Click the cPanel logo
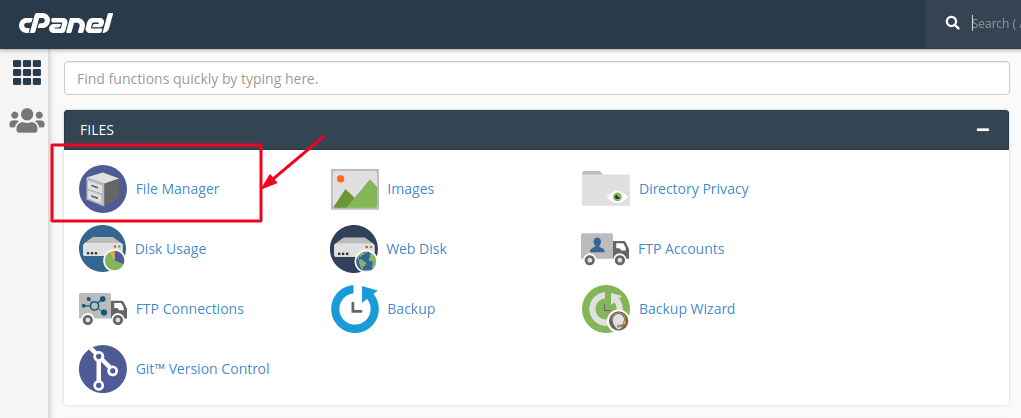 (66, 23)
